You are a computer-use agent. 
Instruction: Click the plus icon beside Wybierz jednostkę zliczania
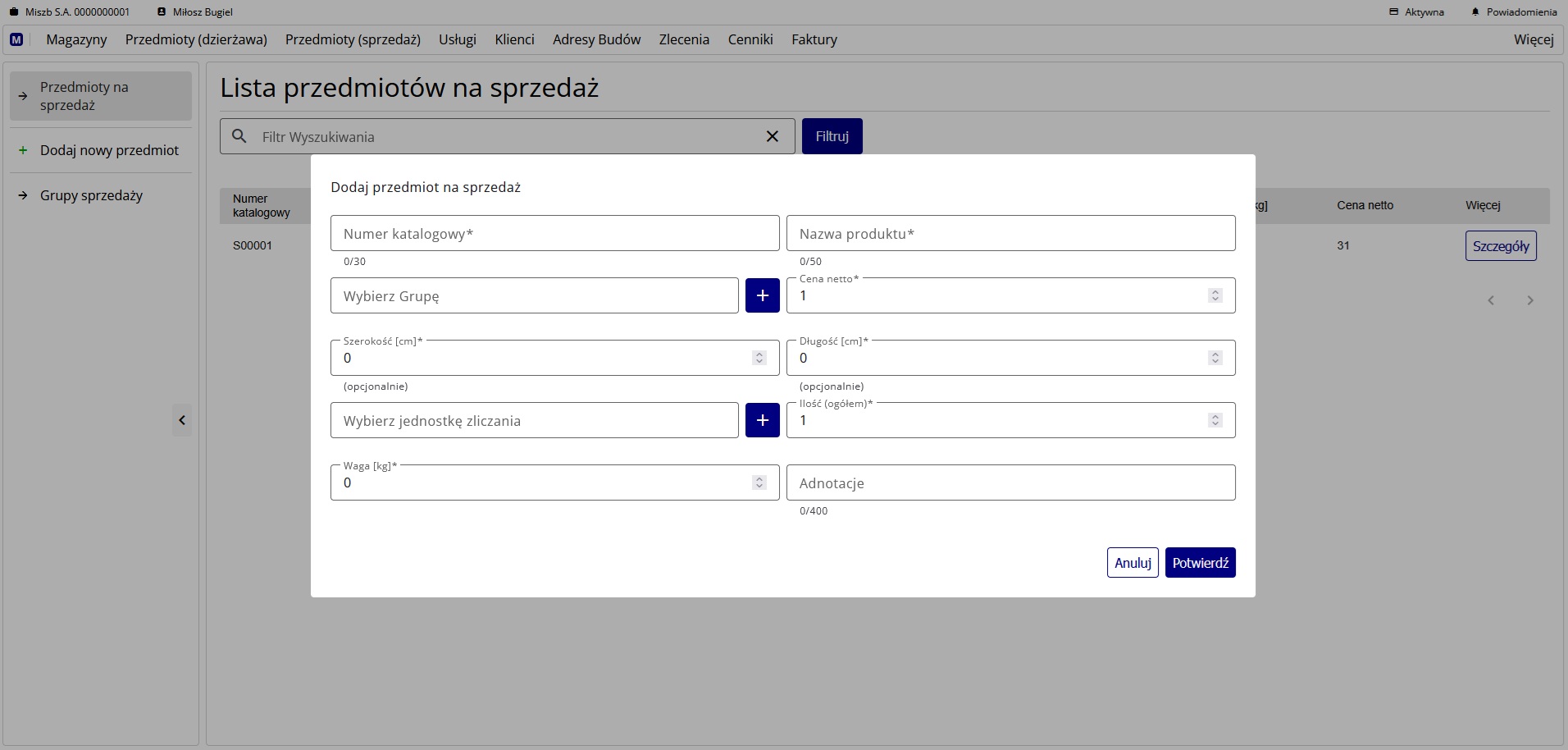pyautogui.click(x=762, y=419)
